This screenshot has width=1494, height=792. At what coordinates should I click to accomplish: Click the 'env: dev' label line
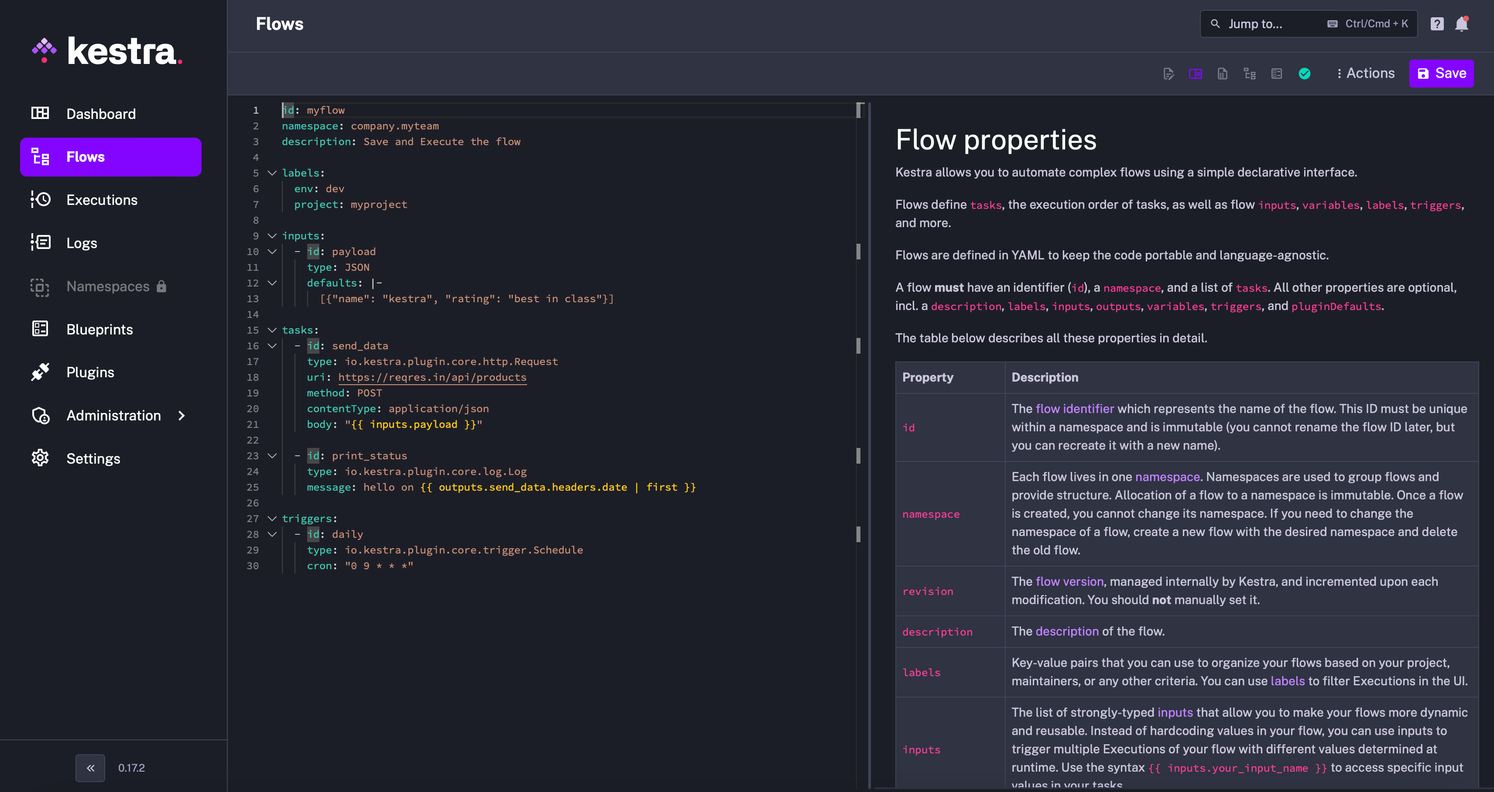(319, 189)
